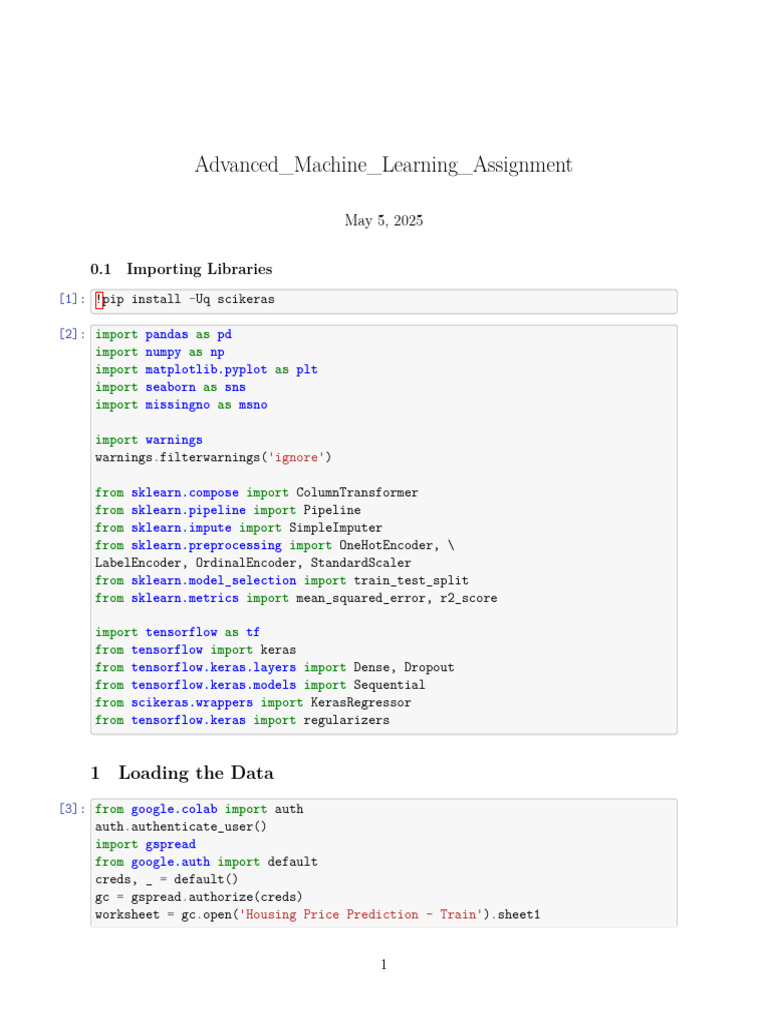
Task: Click the SimpleImputer import line
Action: (239, 528)
